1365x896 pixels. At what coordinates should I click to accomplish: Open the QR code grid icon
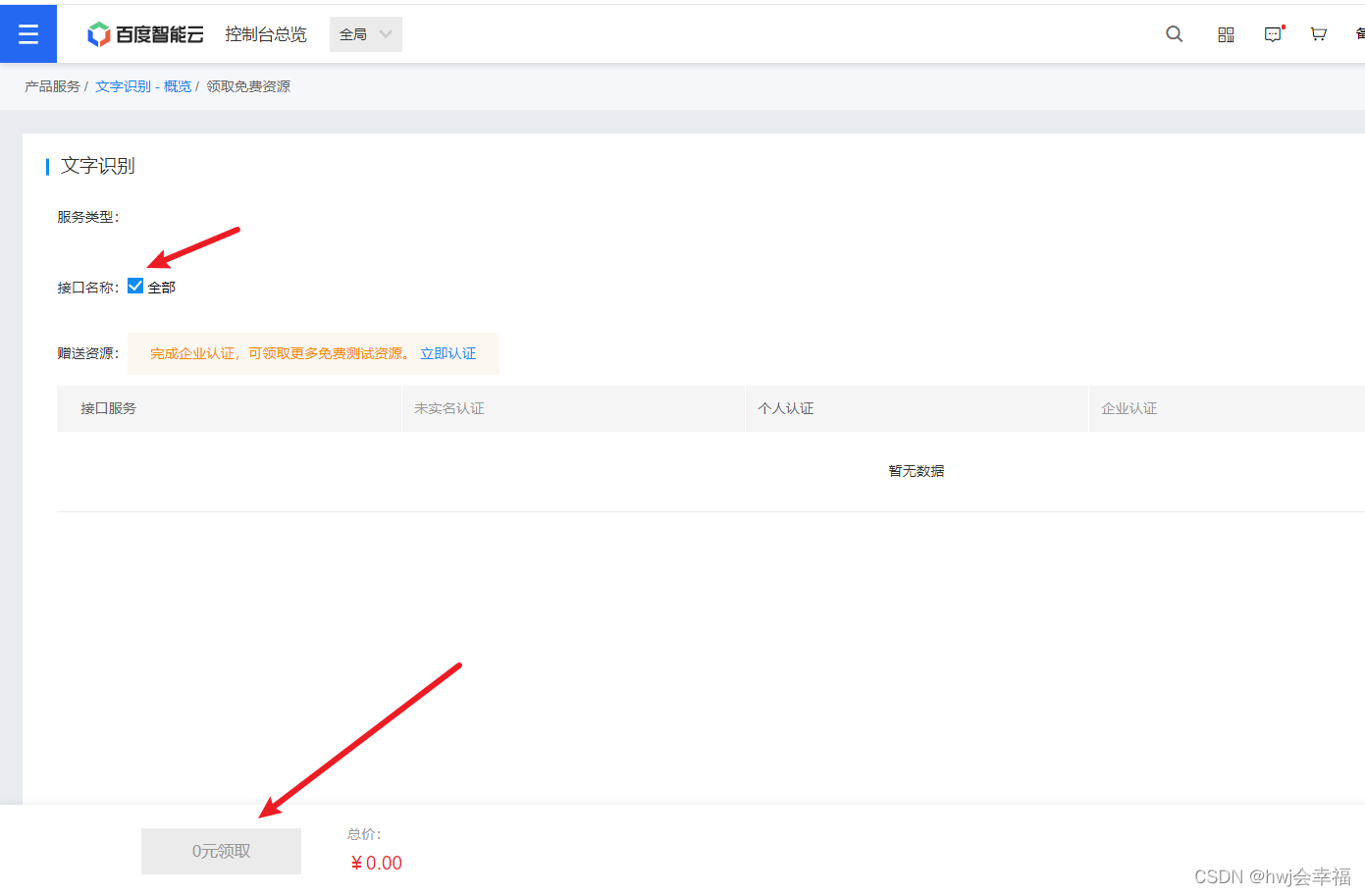pyautogui.click(x=1226, y=34)
